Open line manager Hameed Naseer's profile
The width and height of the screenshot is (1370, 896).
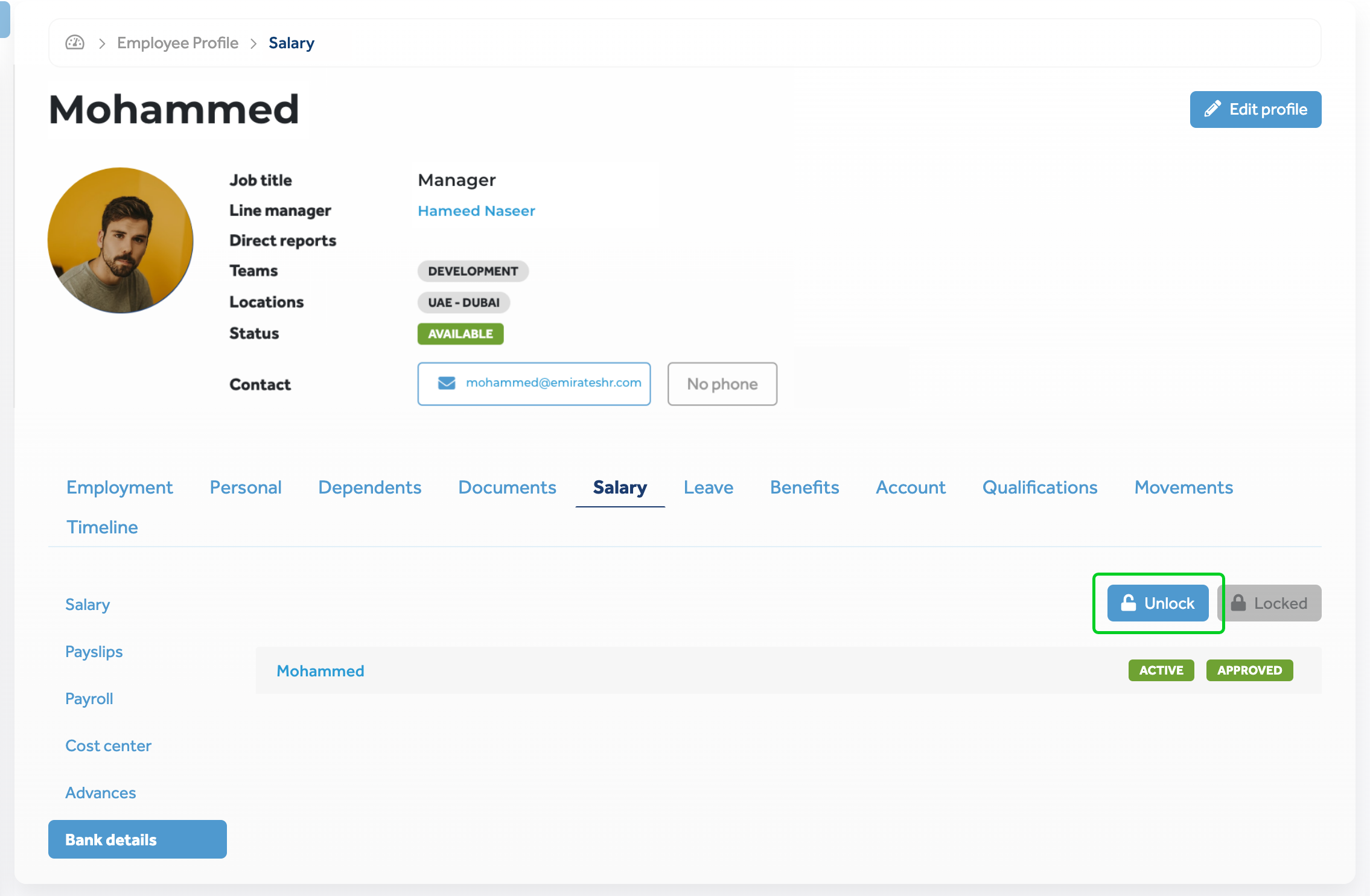coord(476,211)
